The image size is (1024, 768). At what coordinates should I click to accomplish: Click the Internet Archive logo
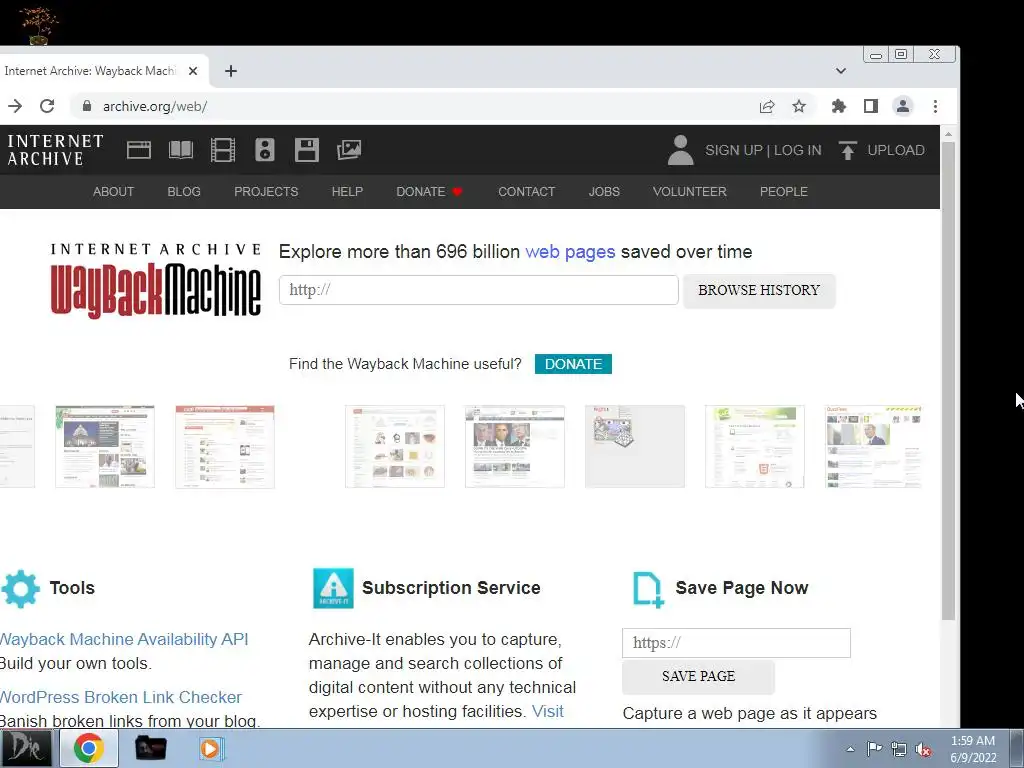tap(55, 150)
